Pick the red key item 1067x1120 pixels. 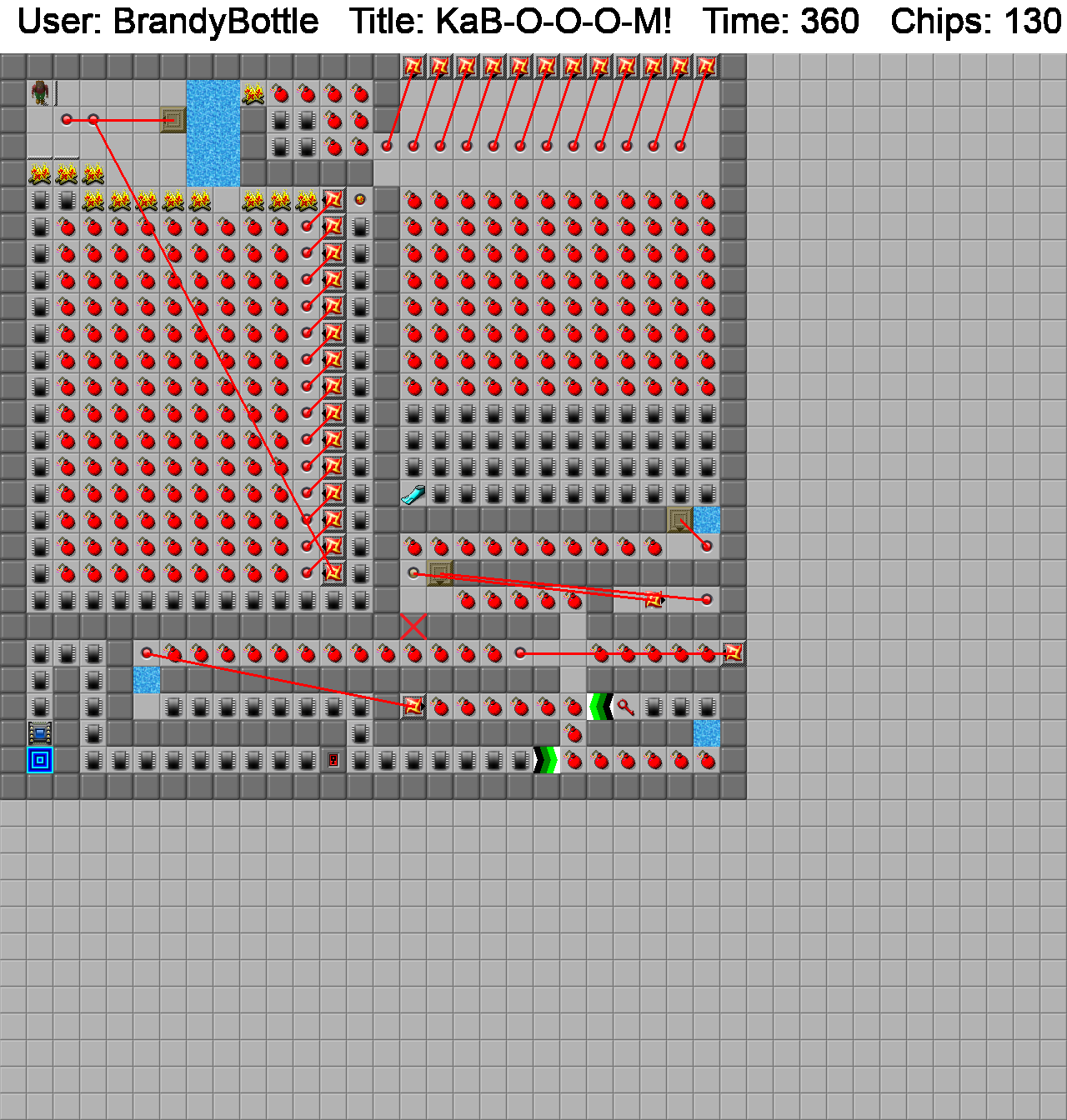[x=627, y=707]
